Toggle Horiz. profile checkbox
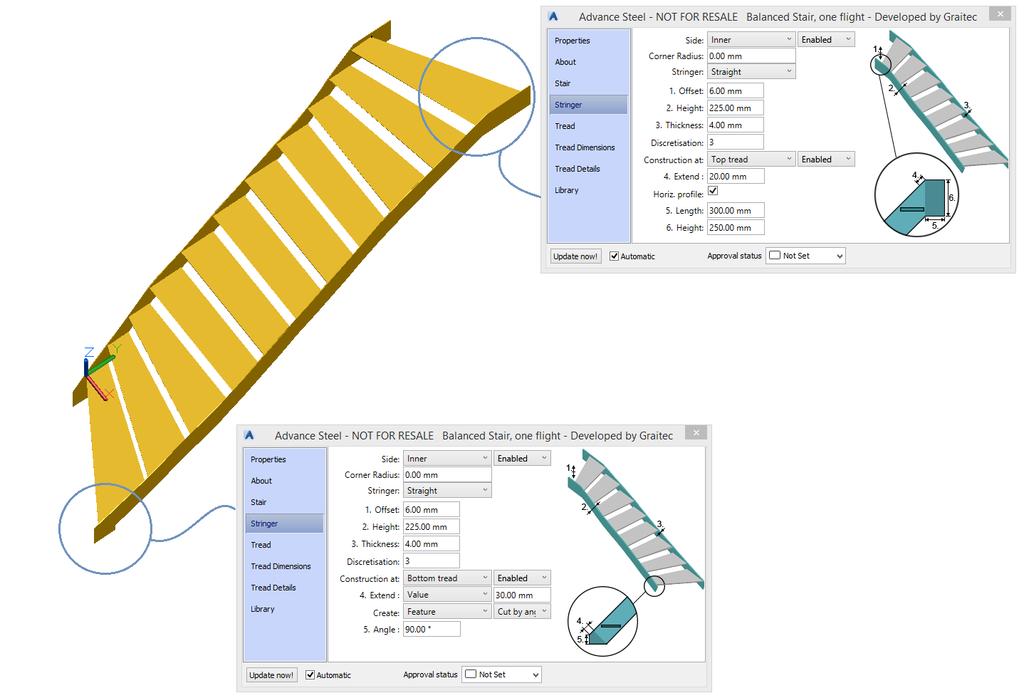The height and width of the screenshot is (698, 1024). 713,191
